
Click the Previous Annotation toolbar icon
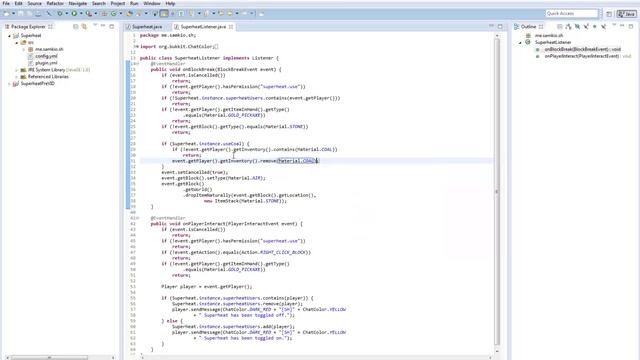click(x=206, y=13)
